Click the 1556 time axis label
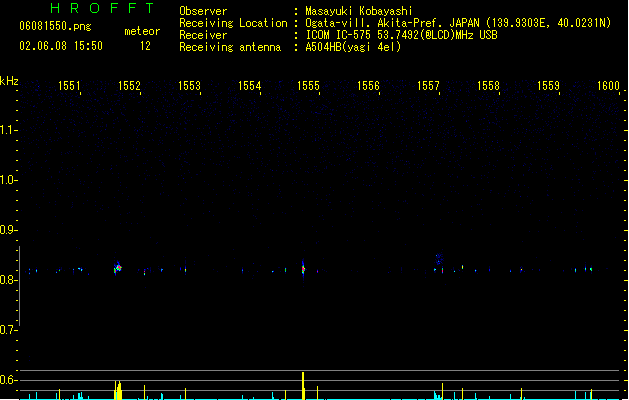This screenshot has height=400, width=629. pos(368,85)
